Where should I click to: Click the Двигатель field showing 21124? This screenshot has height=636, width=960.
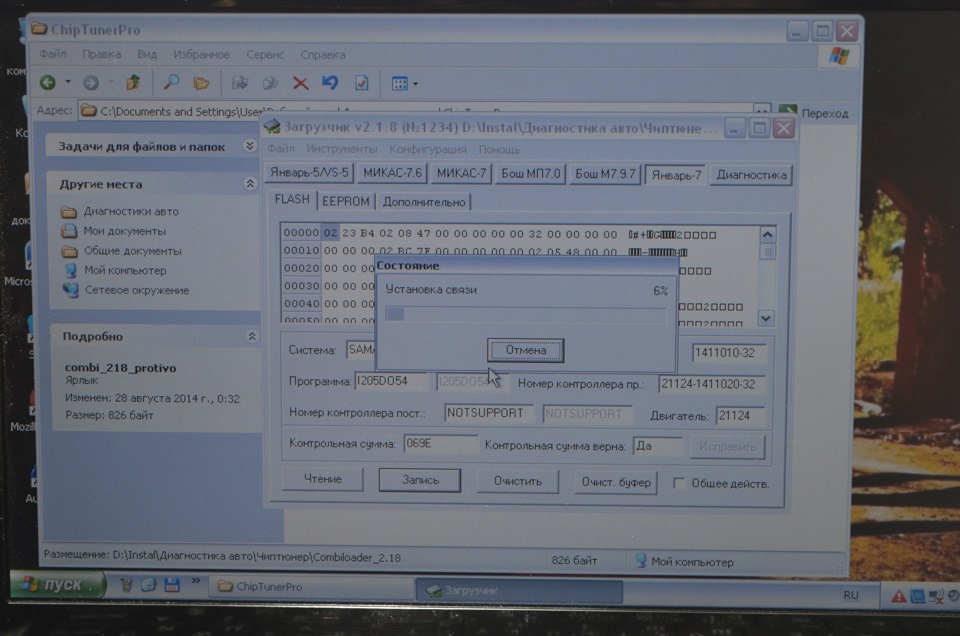pos(740,416)
